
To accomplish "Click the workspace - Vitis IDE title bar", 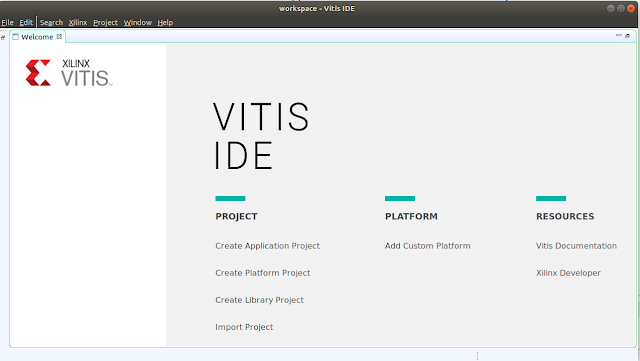I will tap(317, 9).
